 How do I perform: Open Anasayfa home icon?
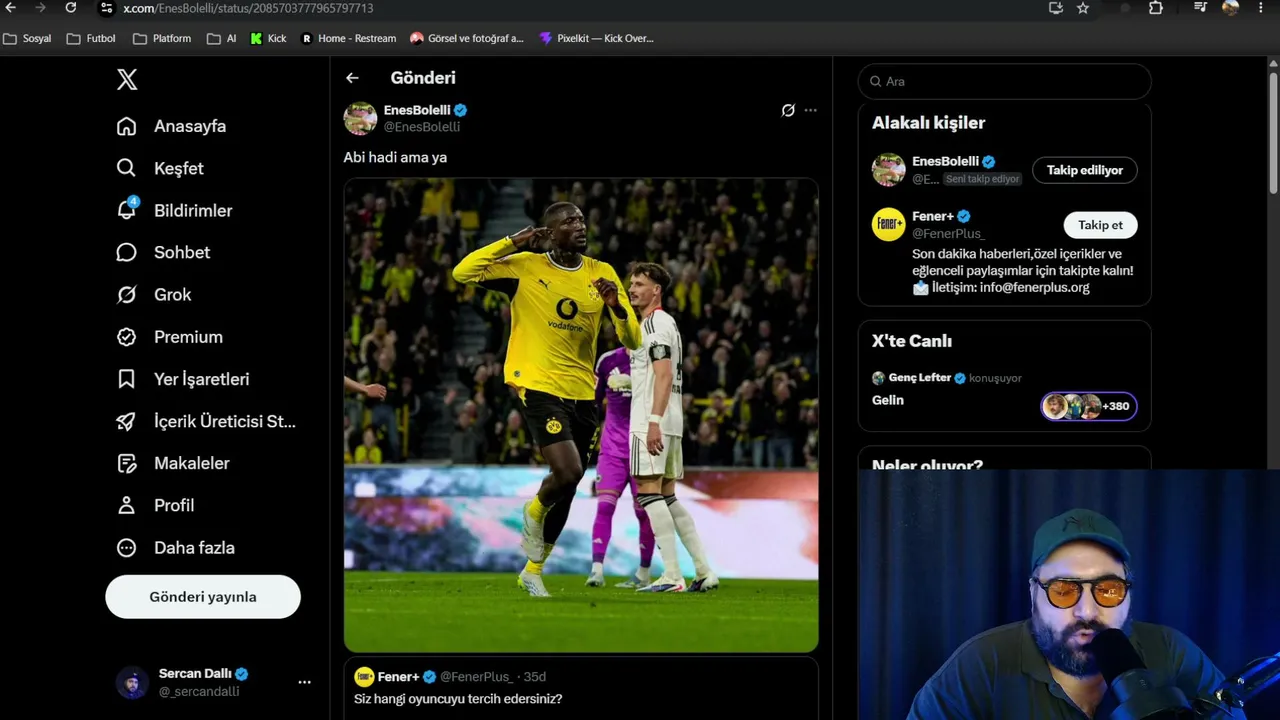tap(126, 126)
